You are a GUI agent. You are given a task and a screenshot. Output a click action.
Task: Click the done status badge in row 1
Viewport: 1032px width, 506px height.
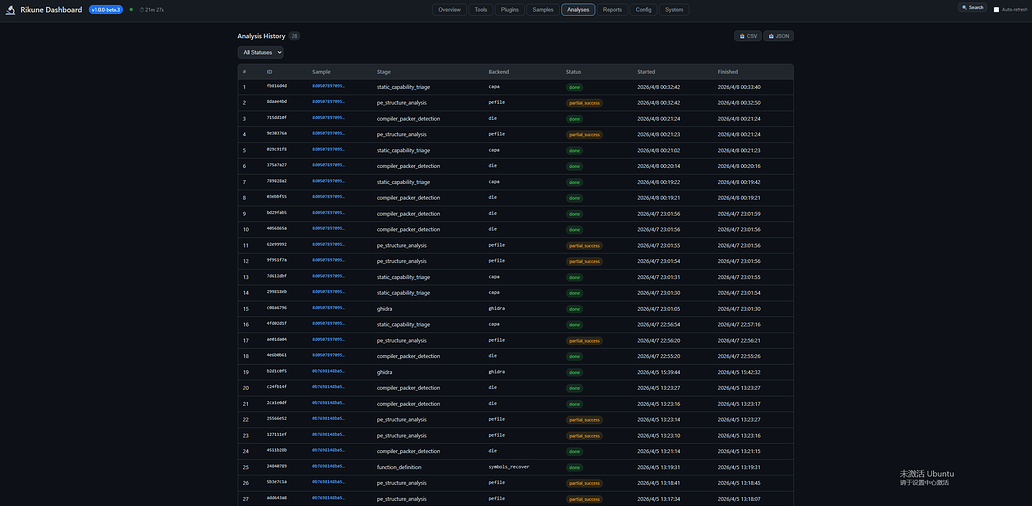pos(574,87)
